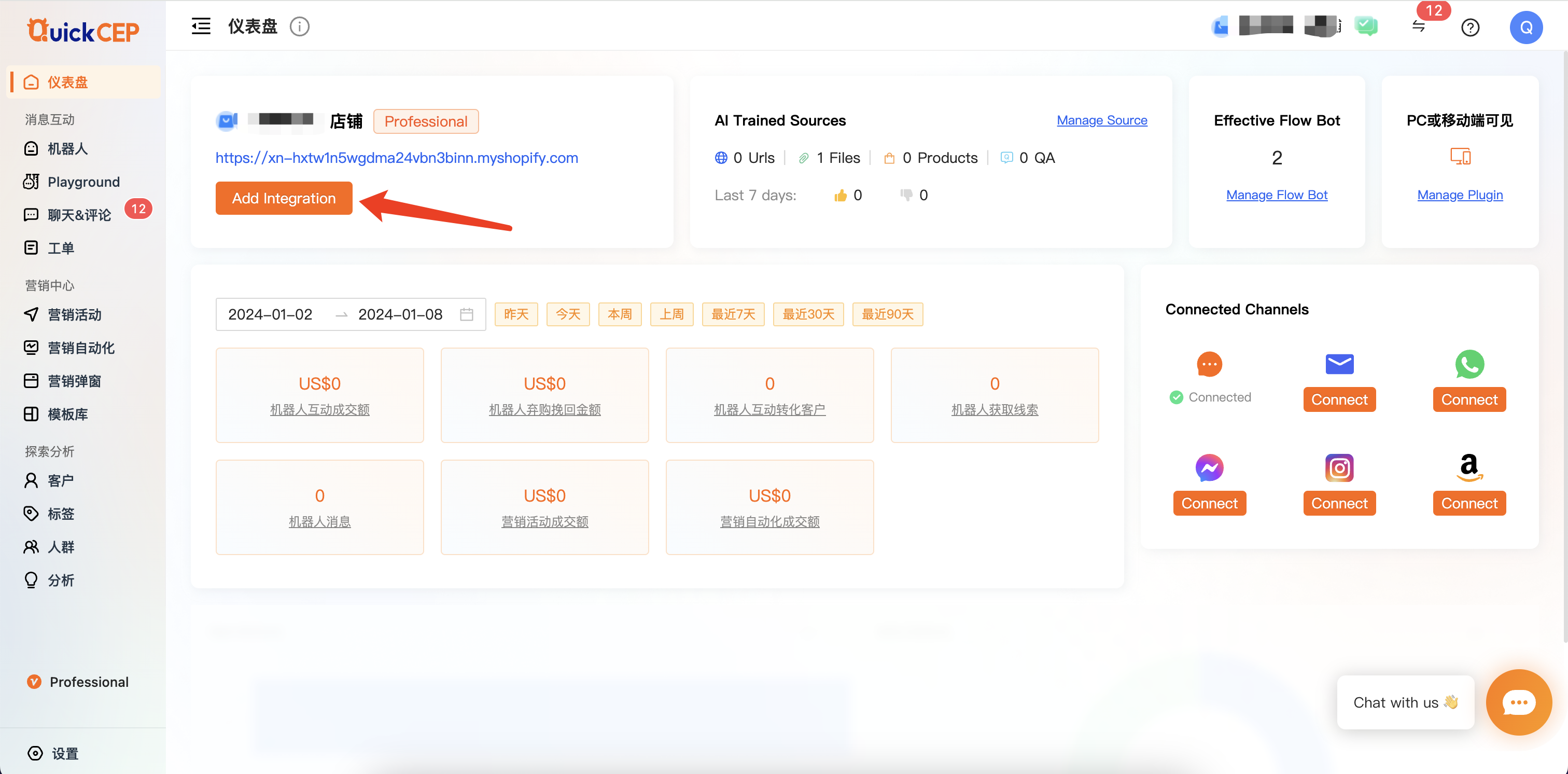Go to Playground in sidebar

[x=83, y=182]
